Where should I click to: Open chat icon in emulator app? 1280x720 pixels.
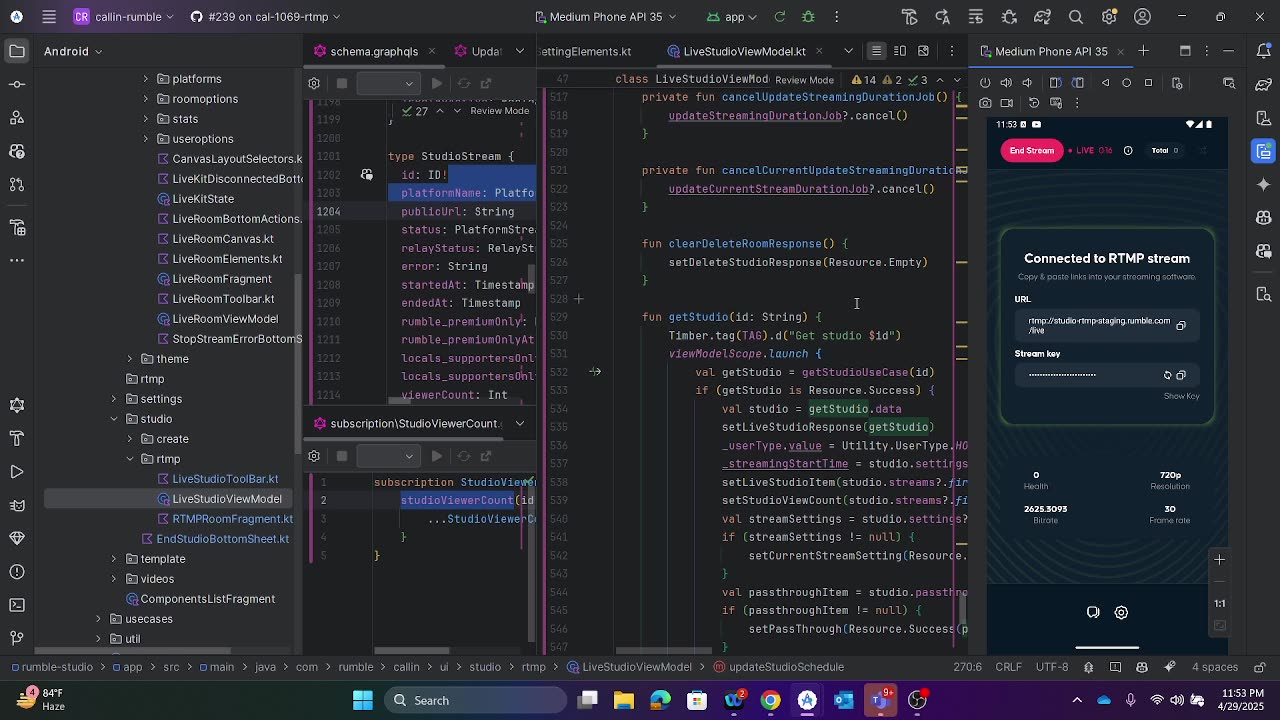[1093, 613]
